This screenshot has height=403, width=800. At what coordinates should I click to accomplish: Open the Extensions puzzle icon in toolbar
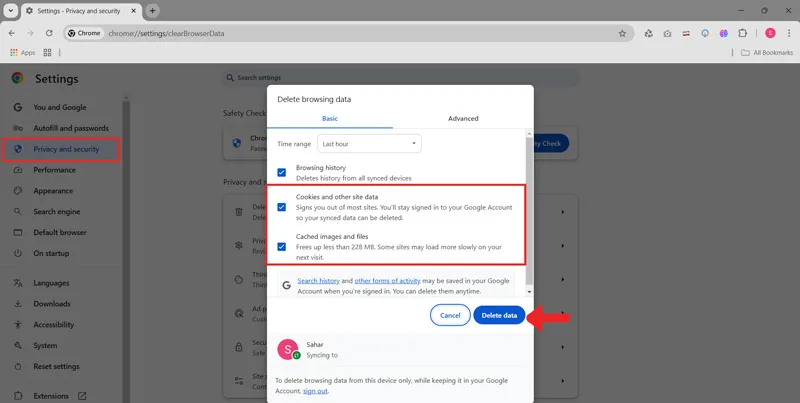coord(742,33)
